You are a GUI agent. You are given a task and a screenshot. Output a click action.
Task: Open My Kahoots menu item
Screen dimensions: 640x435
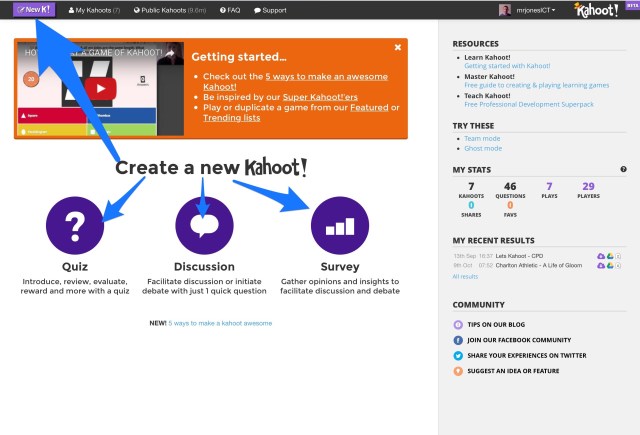pyautogui.click(x=94, y=10)
